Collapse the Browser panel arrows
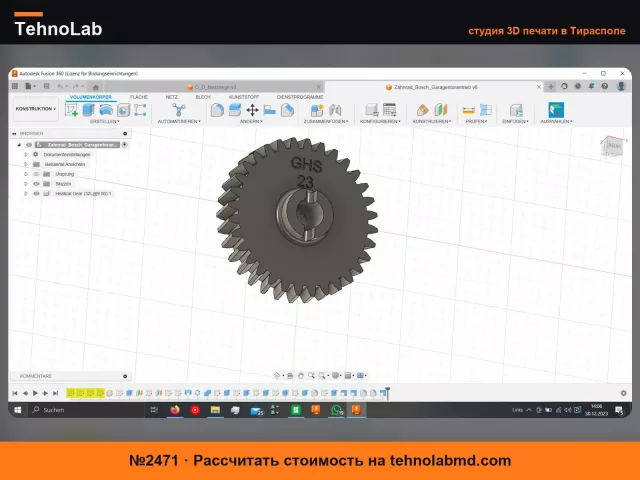 [14, 133]
